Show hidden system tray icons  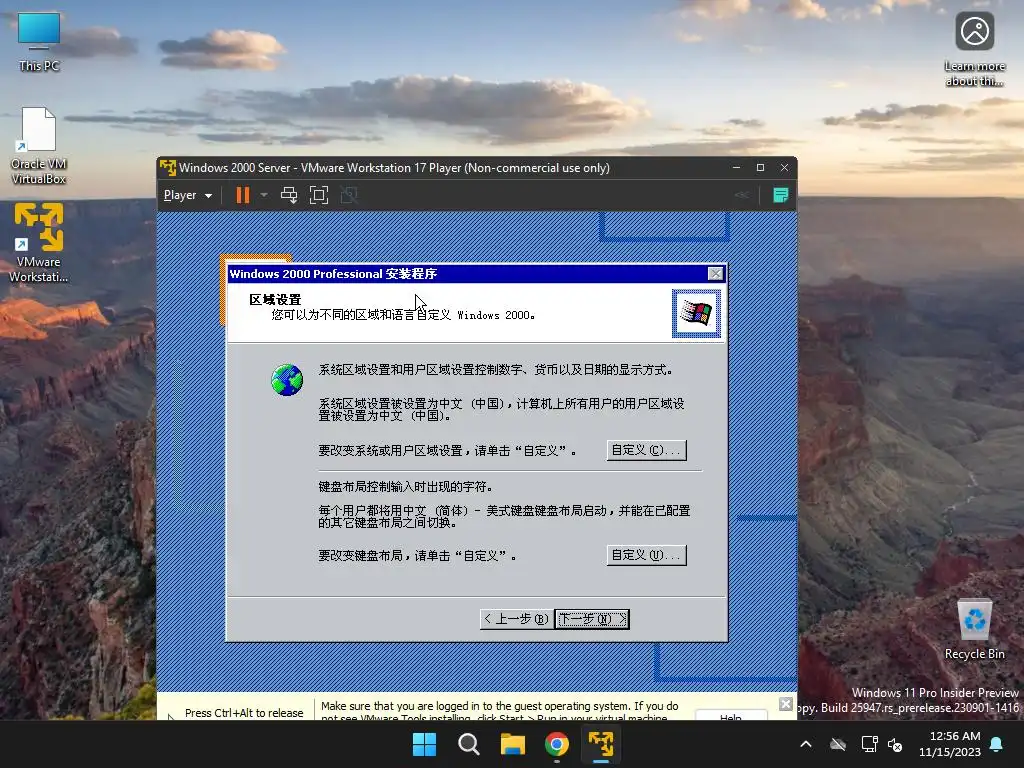[x=806, y=744]
